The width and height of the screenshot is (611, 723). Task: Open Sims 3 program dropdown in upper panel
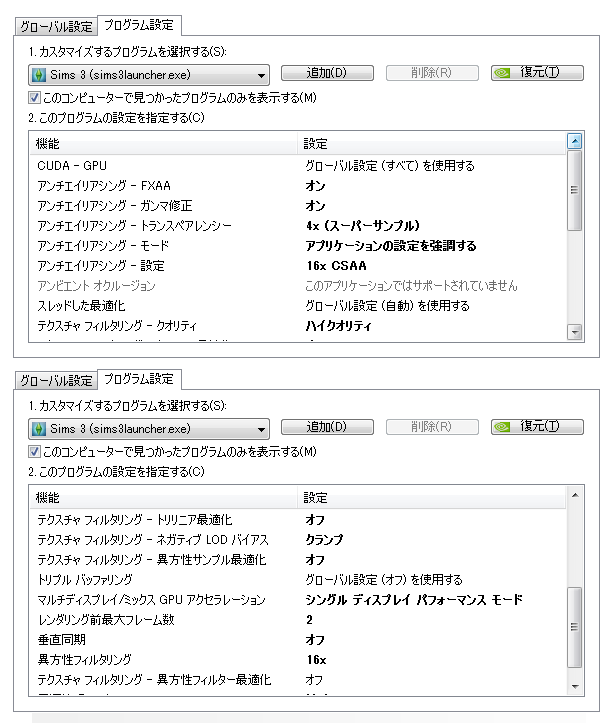click(x=149, y=75)
